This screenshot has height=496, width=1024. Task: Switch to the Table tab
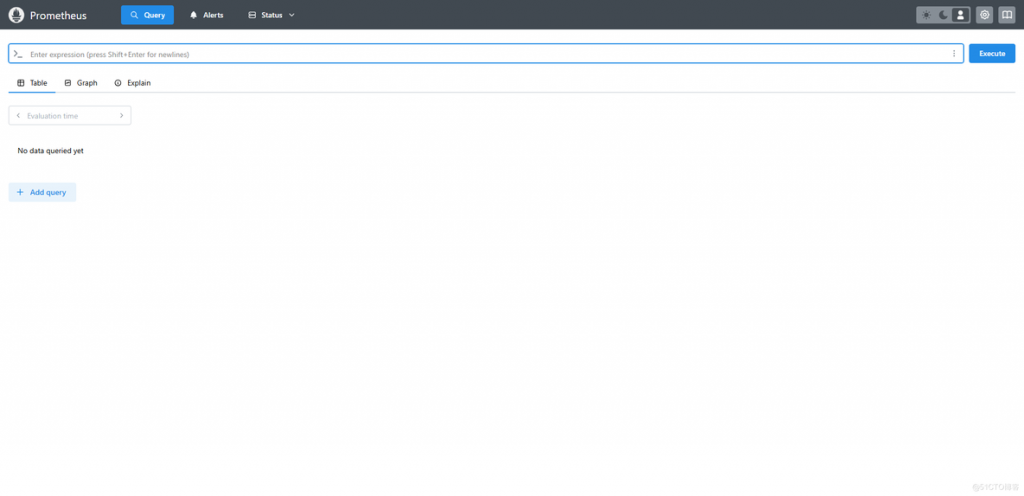tap(32, 83)
